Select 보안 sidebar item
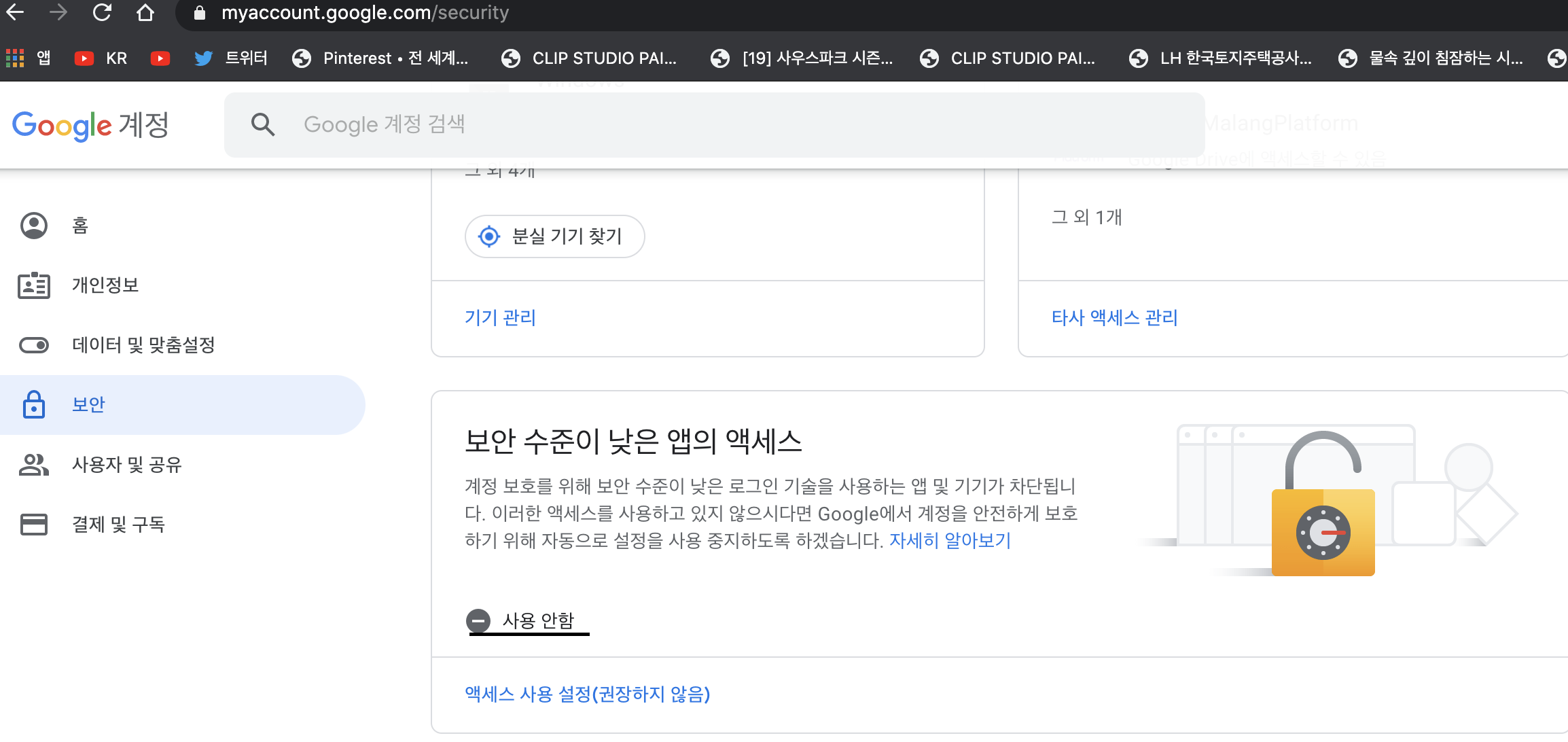1568x742 pixels. tap(88, 405)
